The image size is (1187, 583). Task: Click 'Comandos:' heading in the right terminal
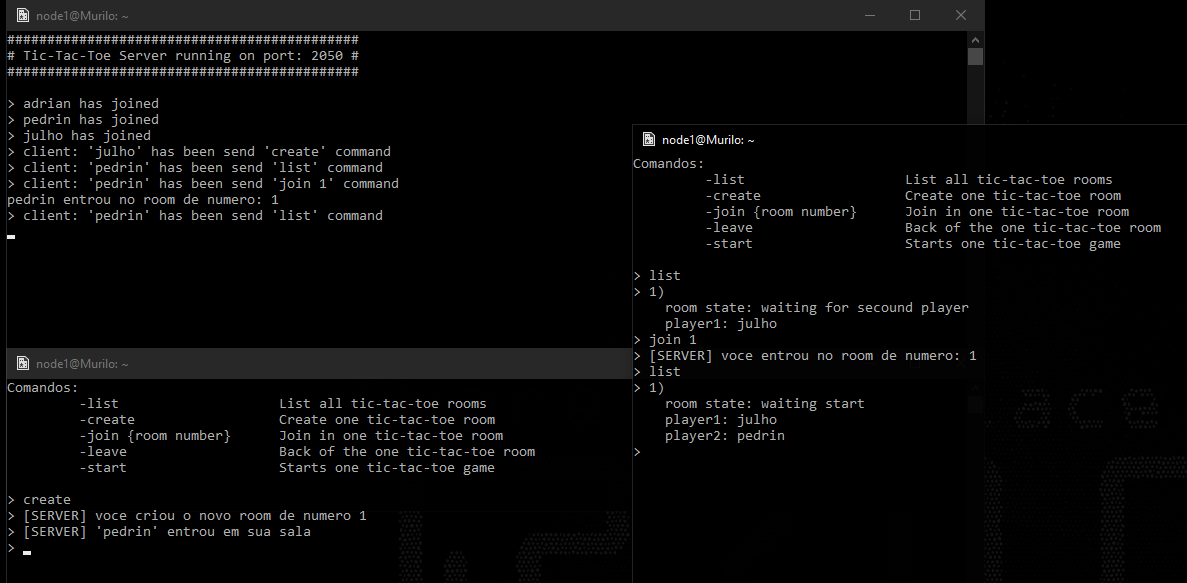pyautogui.click(x=668, y=164)
